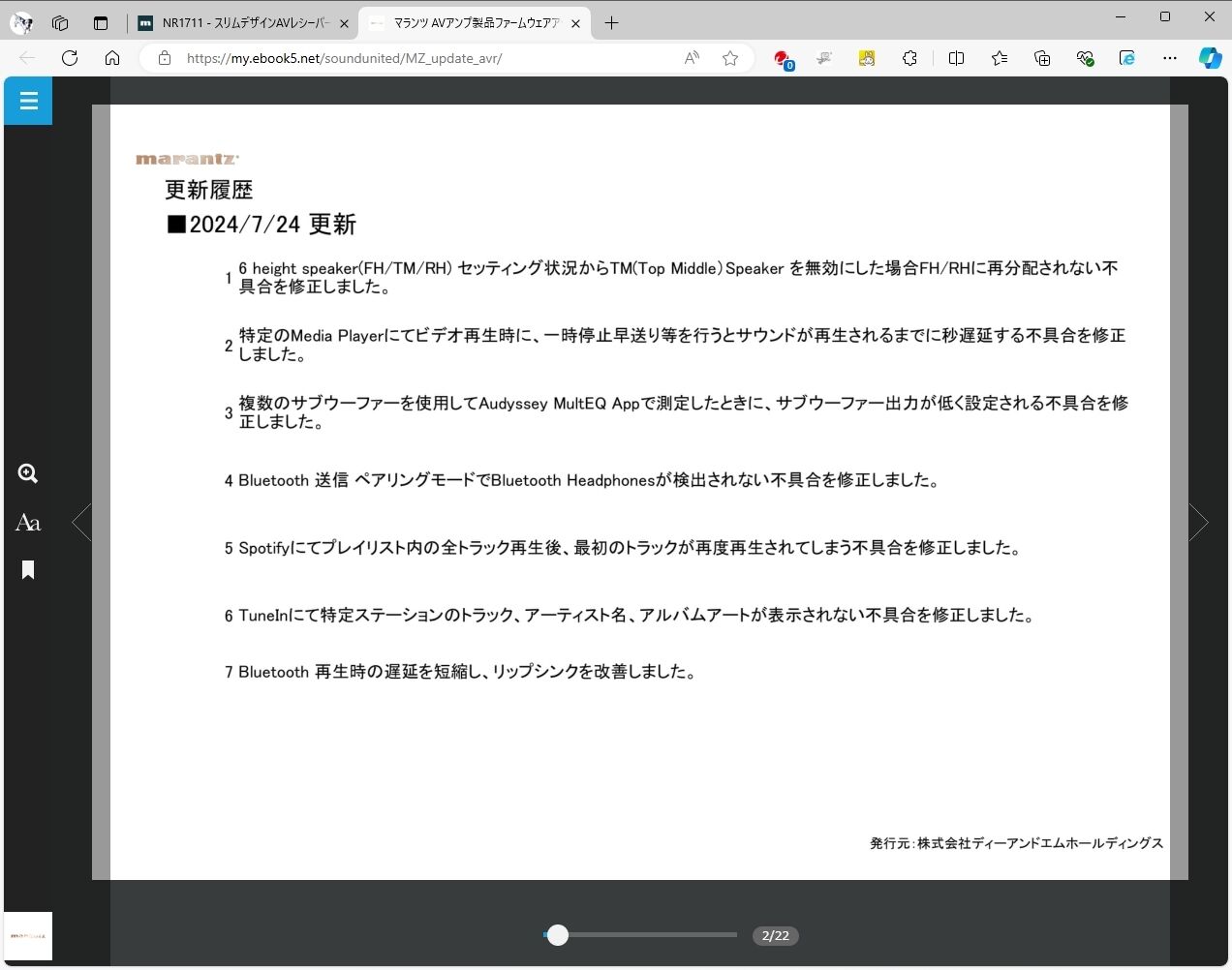Click item 6 about TuneIn station
The image size is (1232, 970).
tap(629, 616)
